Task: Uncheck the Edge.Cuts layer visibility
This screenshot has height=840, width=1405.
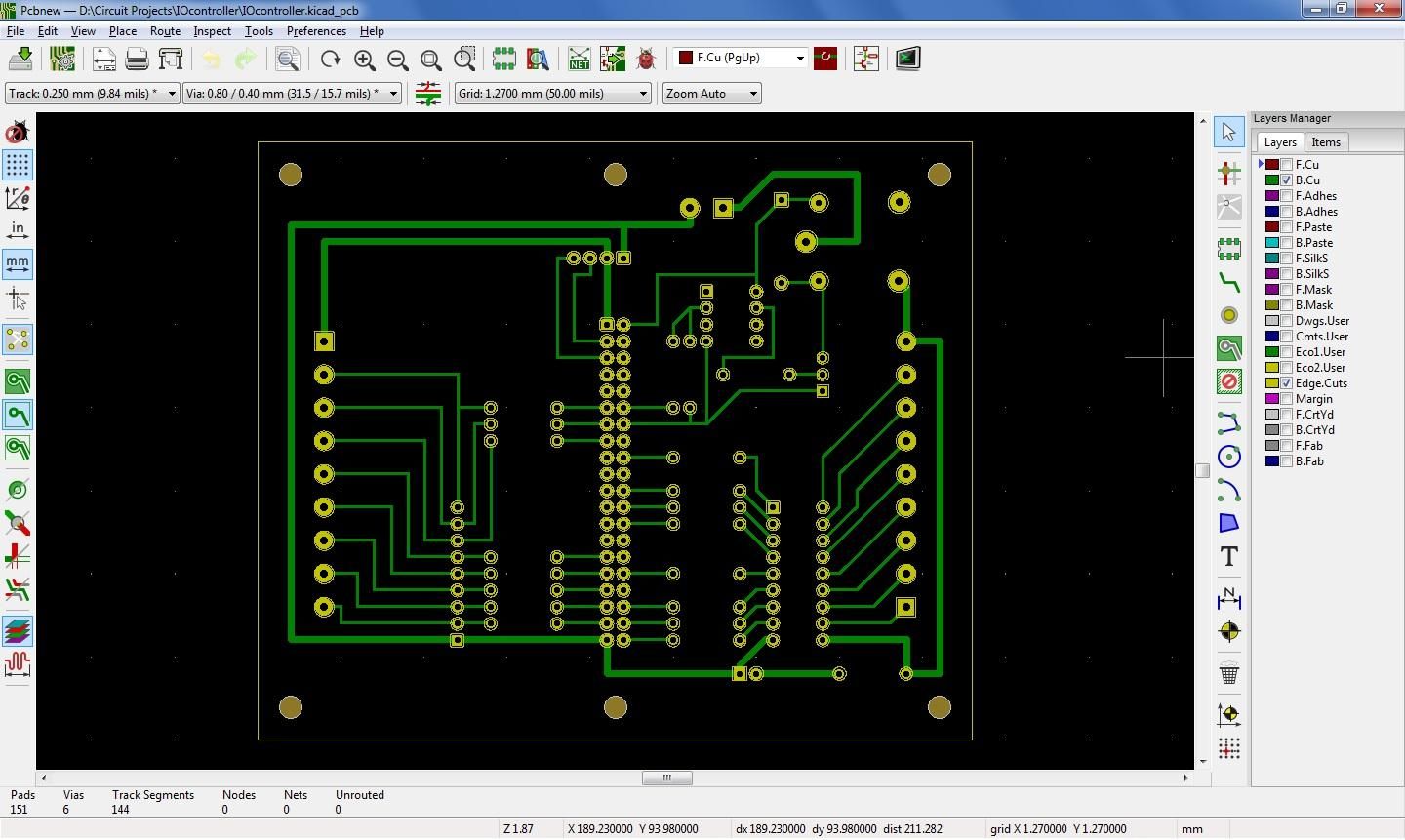Action: pyautogui.click(x=1285, y=382)
